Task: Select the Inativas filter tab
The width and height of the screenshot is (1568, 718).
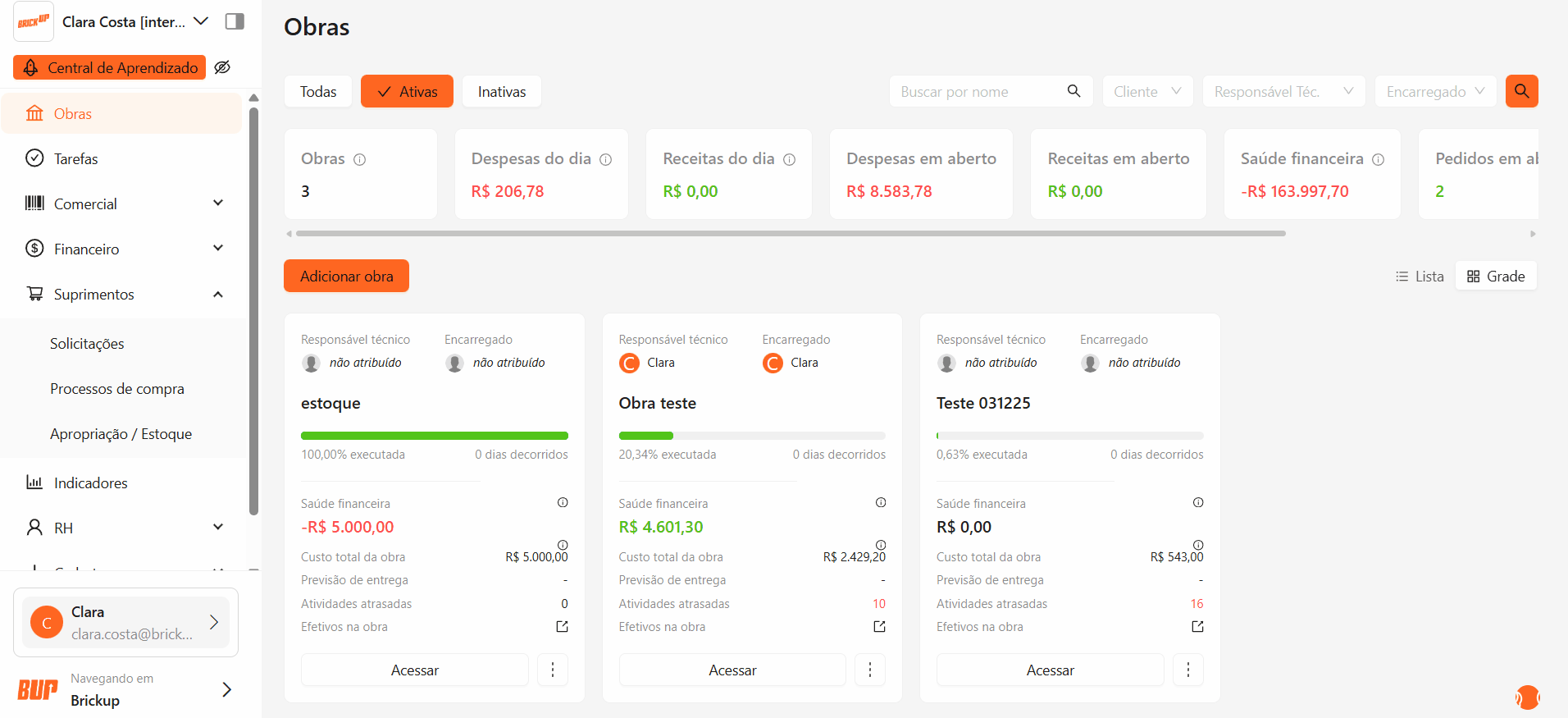Action: (x=501, y=92)
